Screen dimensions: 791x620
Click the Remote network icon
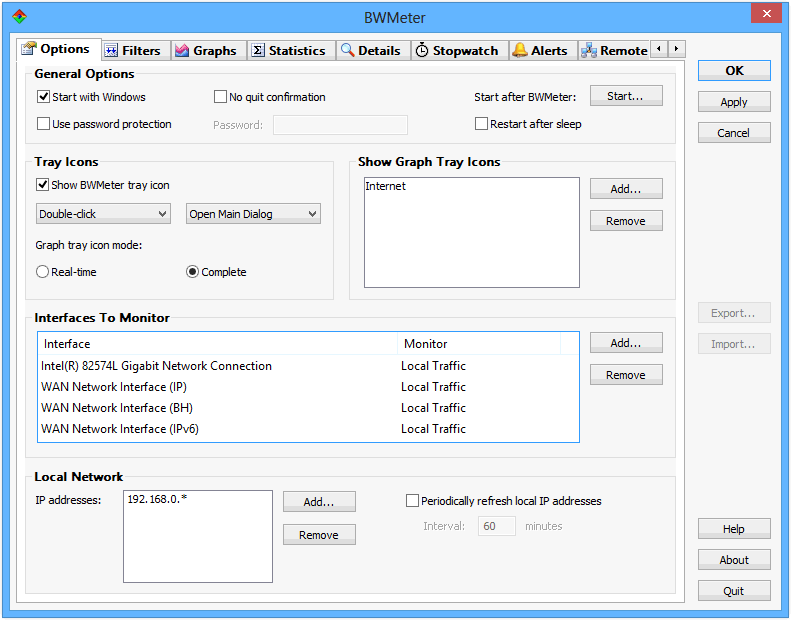[589, 51]
